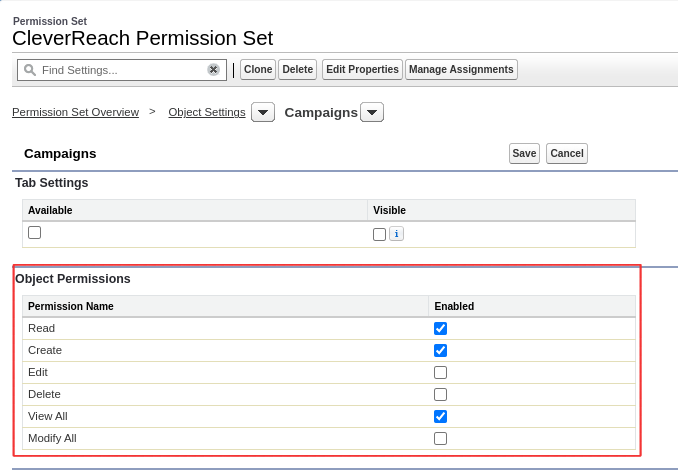The width and height of the screenshot is (678, 473).
Task: Check the Visible tab setting checkbox
Action: [x=379, y=234]
